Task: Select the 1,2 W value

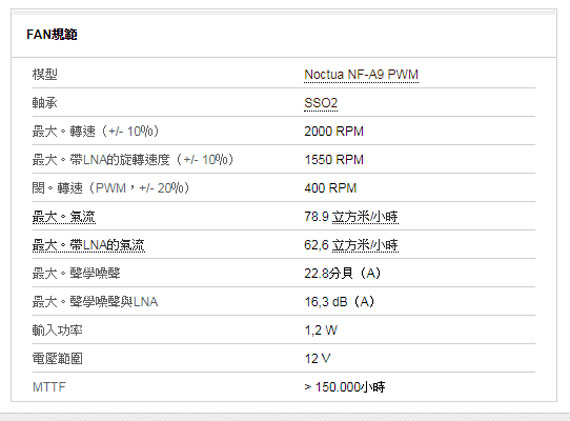Action: [x=321, y=330]
